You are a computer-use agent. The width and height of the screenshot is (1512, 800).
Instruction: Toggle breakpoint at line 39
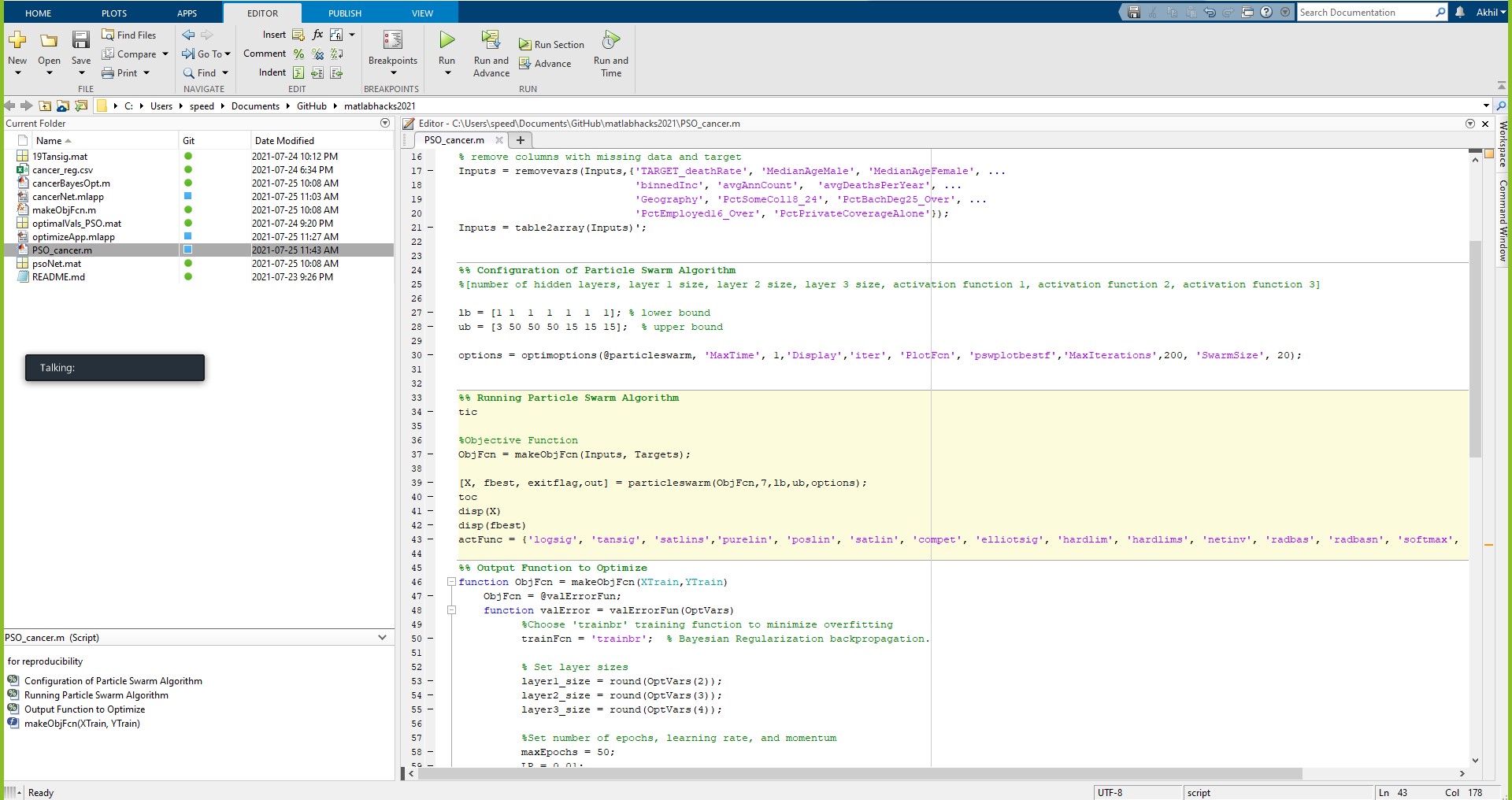coord(430,483)
